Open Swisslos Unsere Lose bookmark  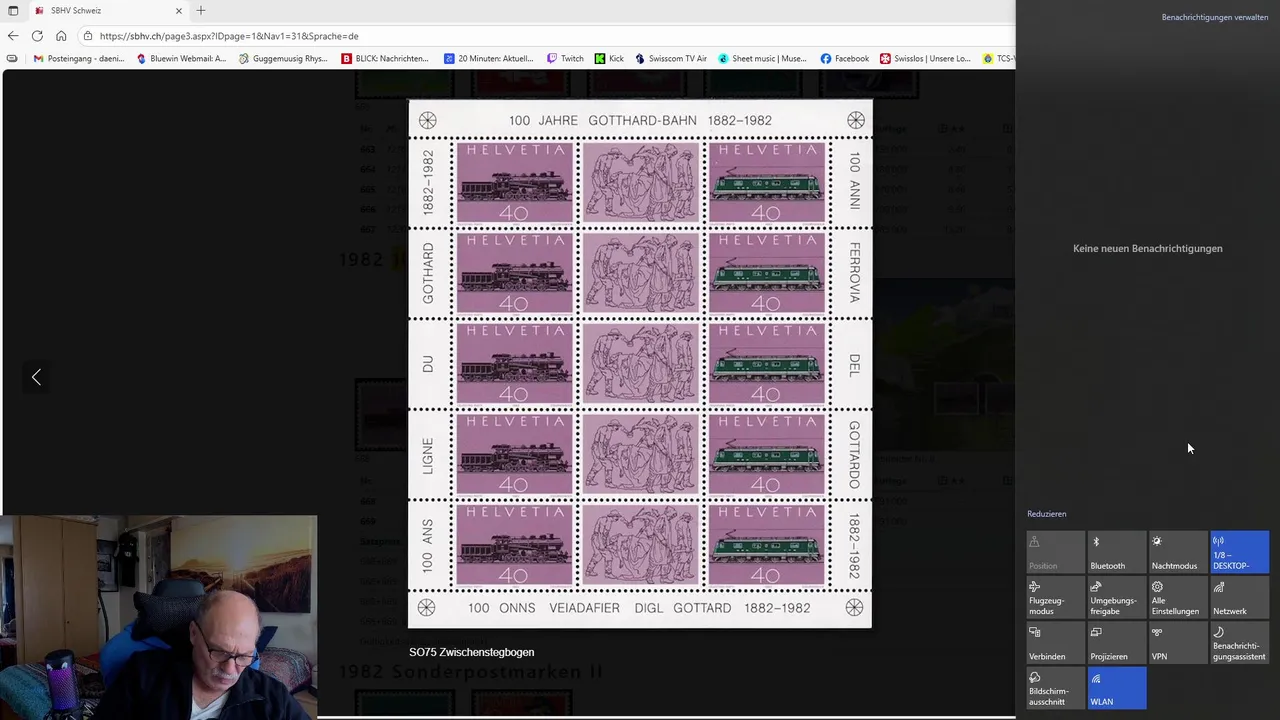pyautogui.click(x=925, y=59)
